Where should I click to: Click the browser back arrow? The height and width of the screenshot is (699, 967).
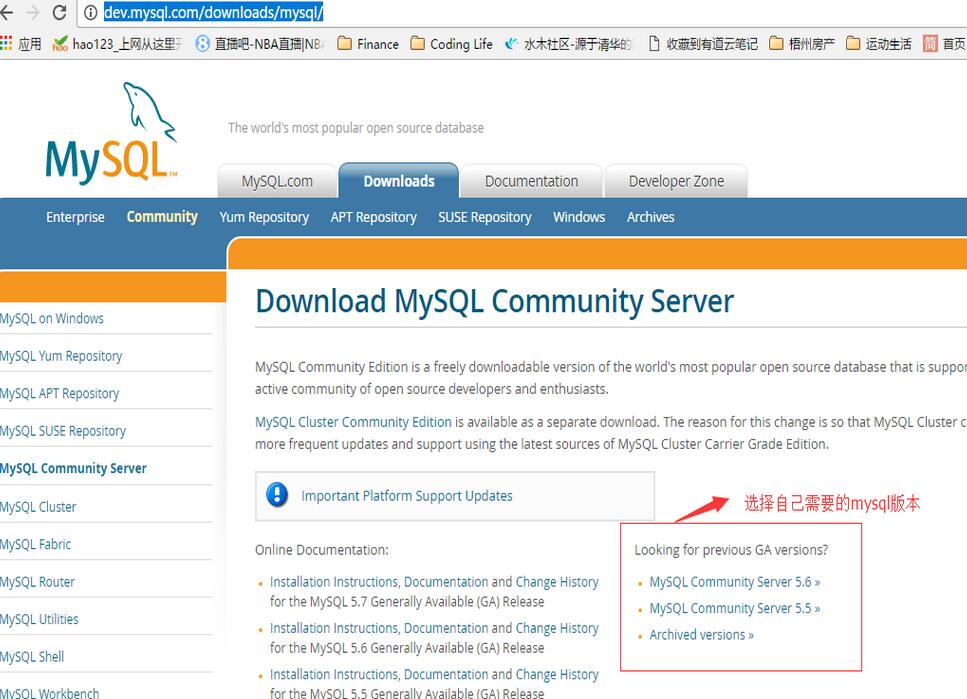7,12
